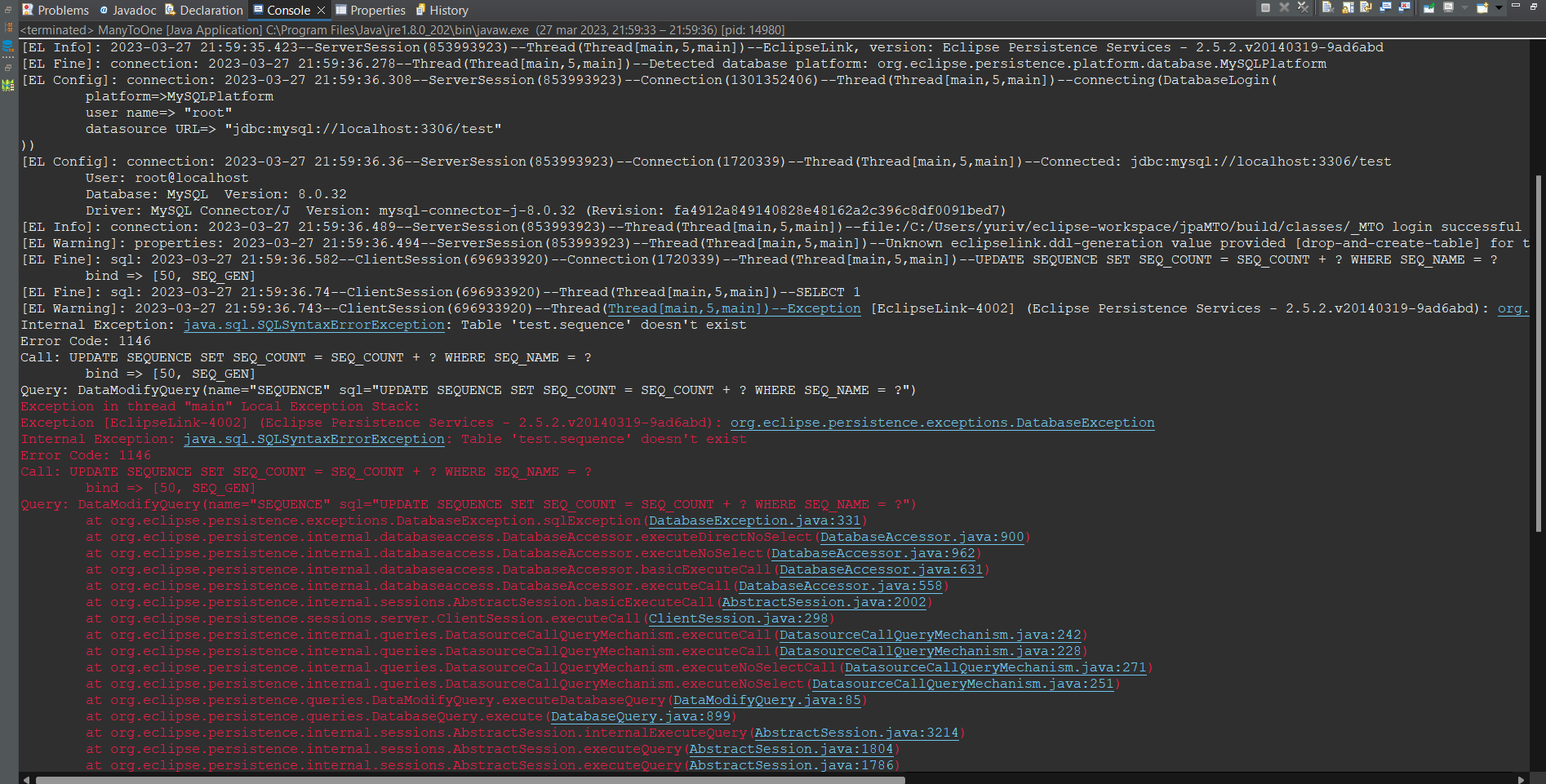Click horizontal scrollbar right arrow

click(1521, 780)
